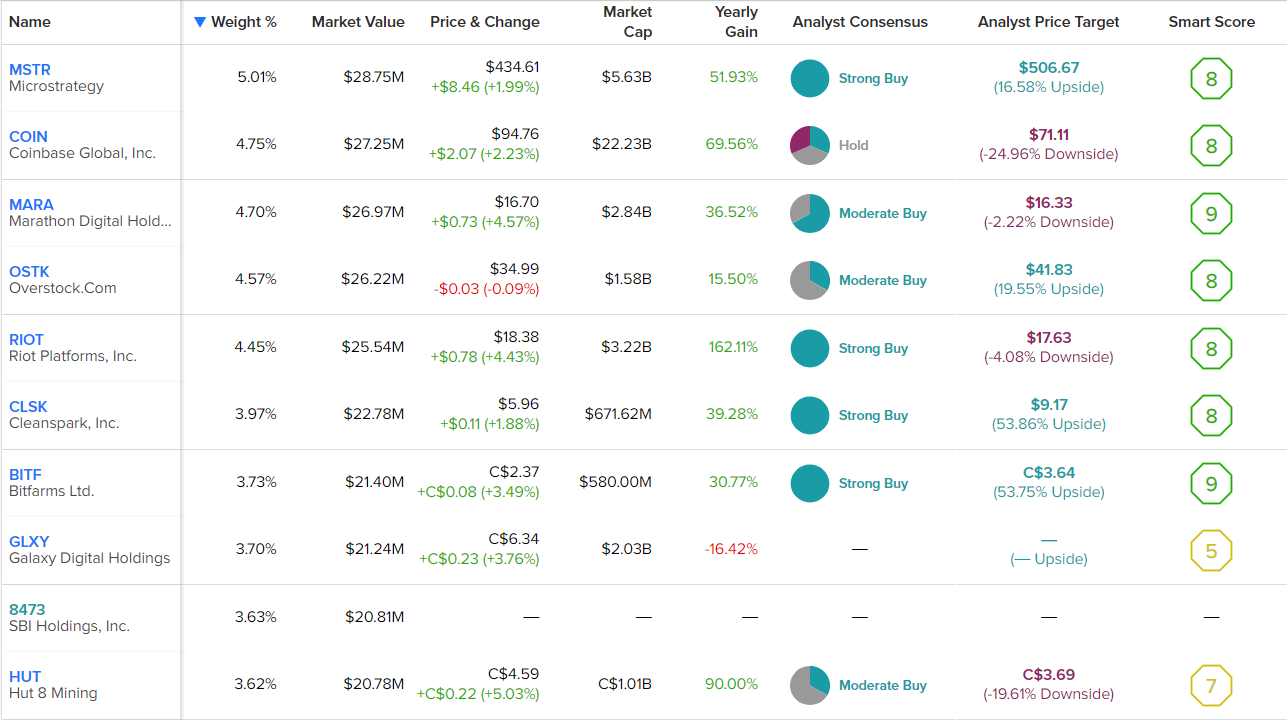This screenshot has height=720, width=1287.
Task: Click SBI Holdings market value $20.81M
Action: coord(373,617)
